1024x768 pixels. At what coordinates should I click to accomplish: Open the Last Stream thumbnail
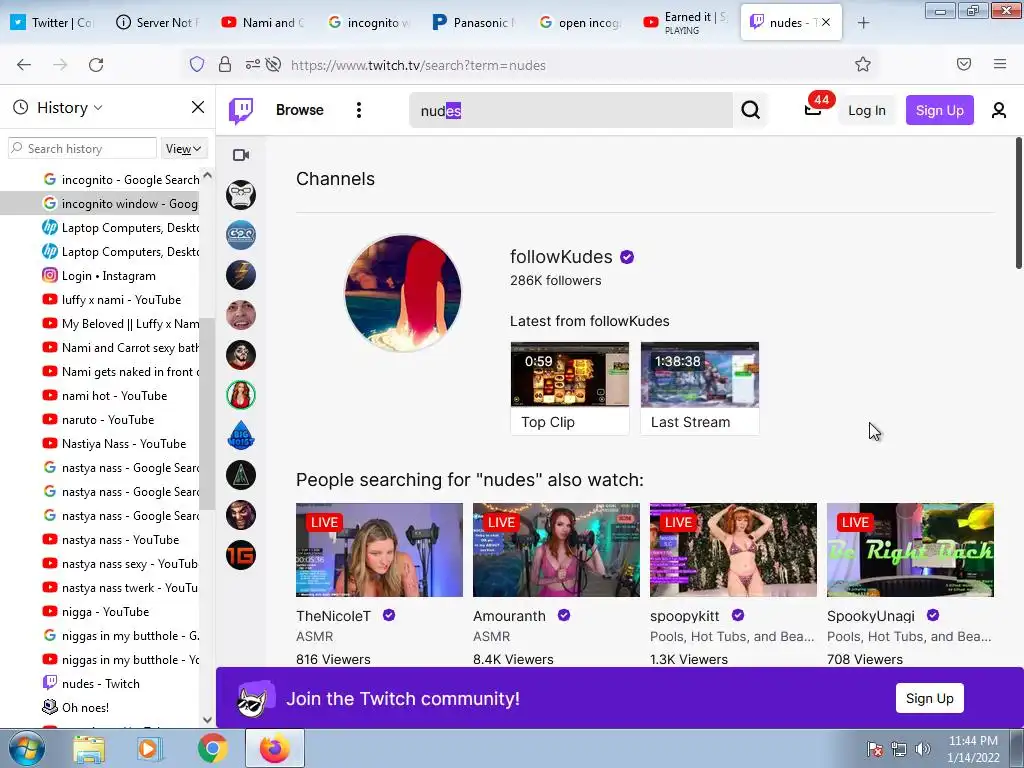699,374
